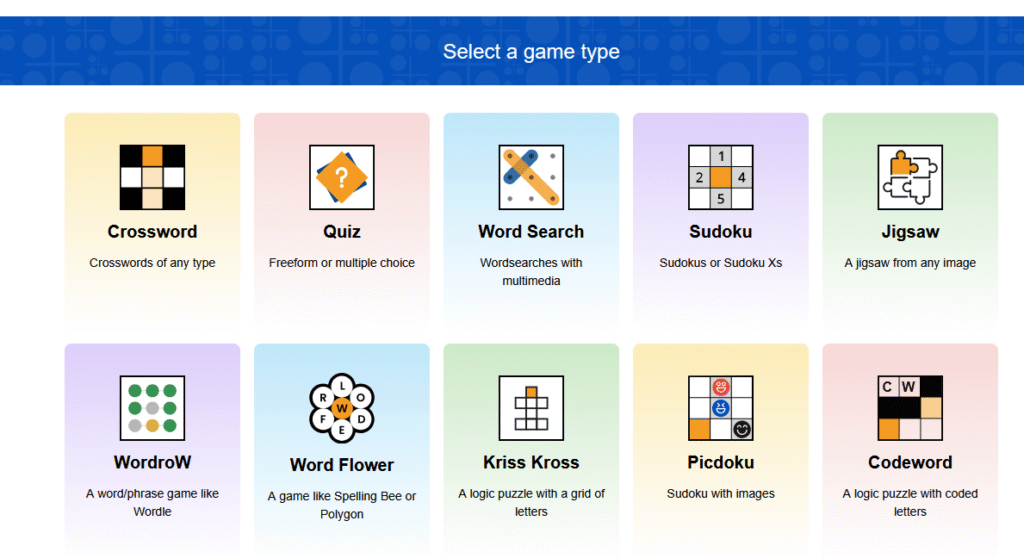Screen dimensions: 1024x558
Task: Select the Sudoku title label
Action: (x=720, y=232)
